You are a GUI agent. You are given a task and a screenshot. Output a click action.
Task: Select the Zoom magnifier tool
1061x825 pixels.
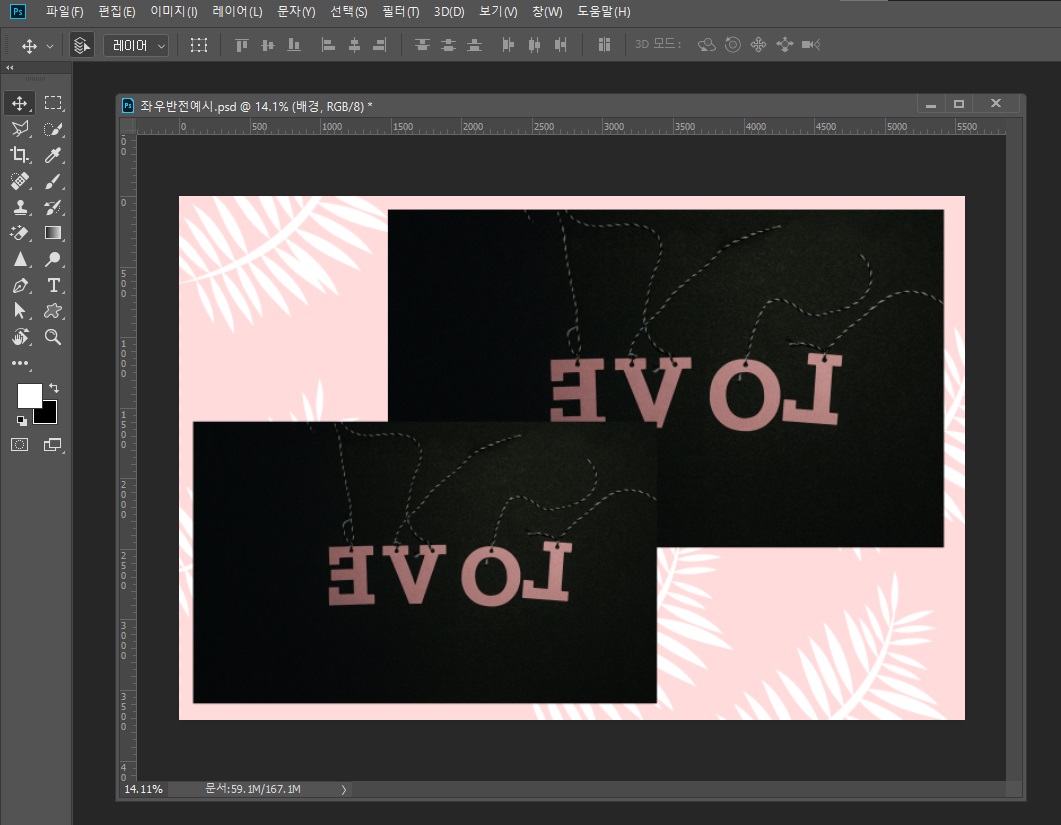coord(53,337)
